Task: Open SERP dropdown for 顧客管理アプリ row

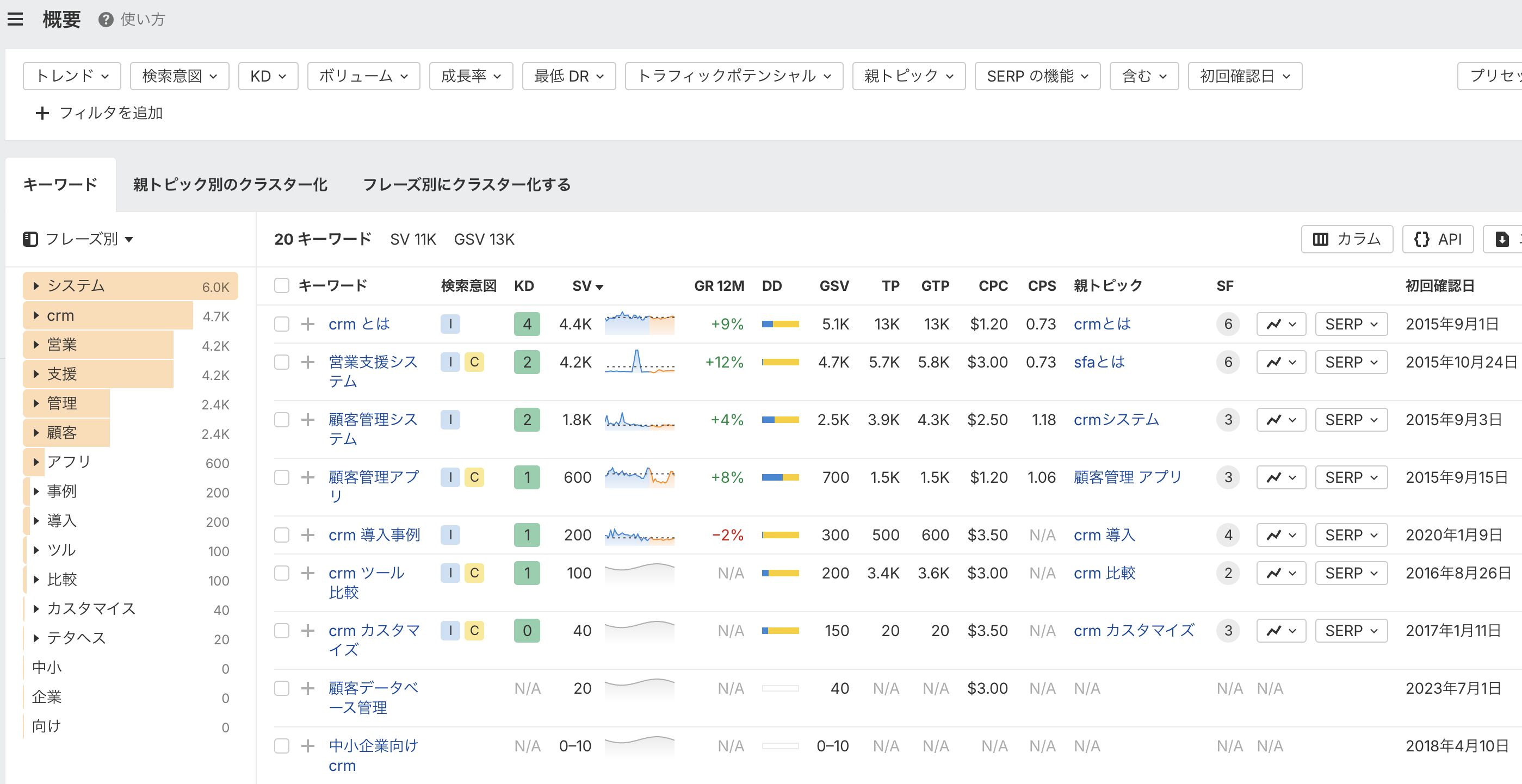Action: point(1351,477)
